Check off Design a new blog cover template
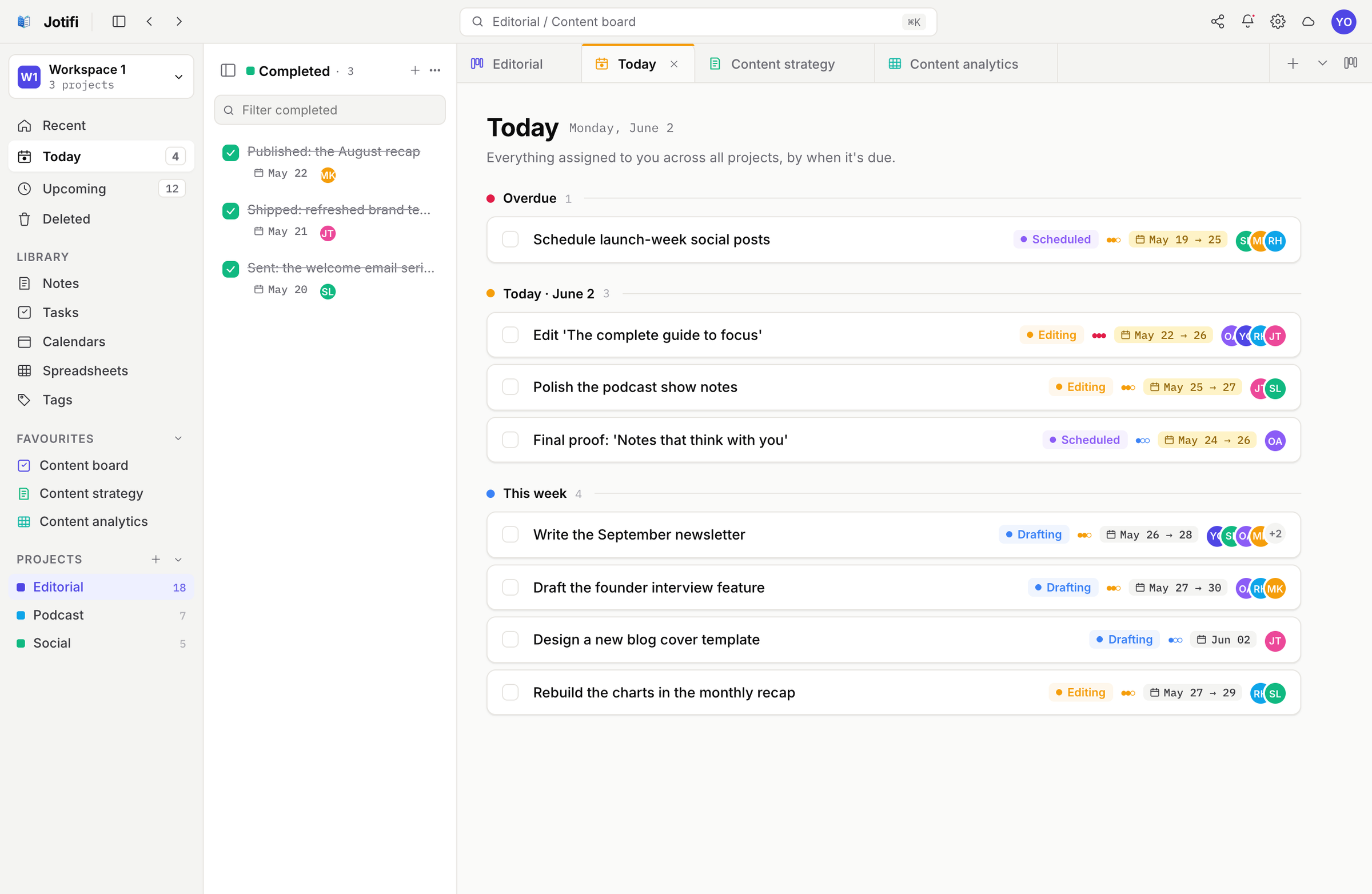Screen dimensions: 1372x894 (510, 639)
